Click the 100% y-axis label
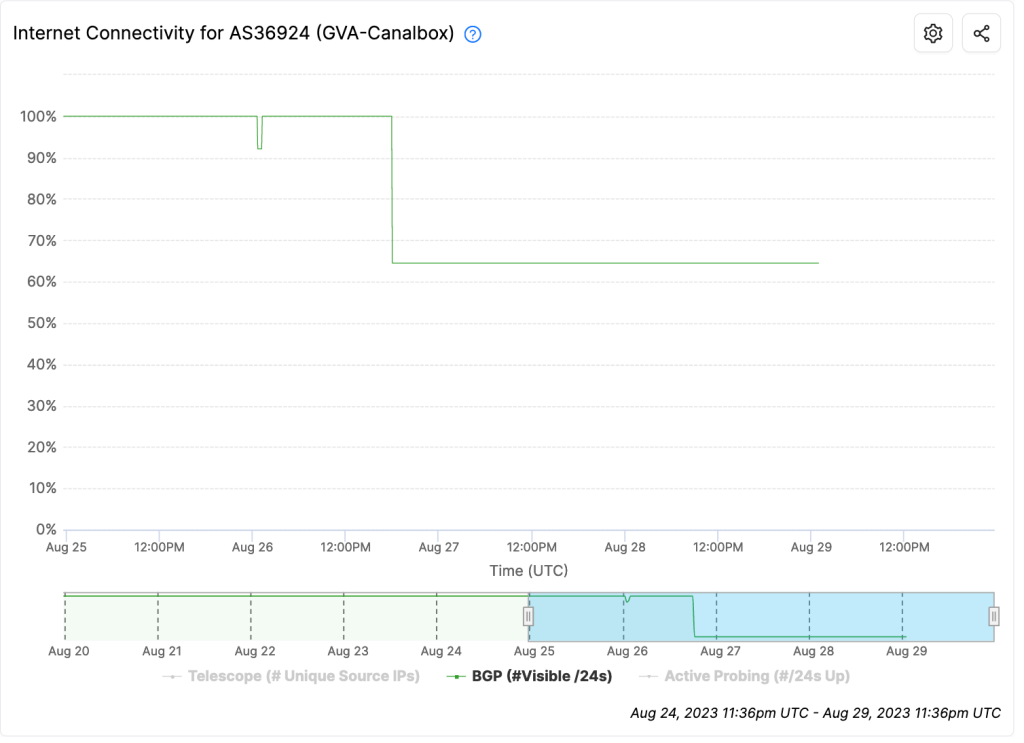This screenshot has width=1024, height=743. pyautogui.click(x=39, y=118)
